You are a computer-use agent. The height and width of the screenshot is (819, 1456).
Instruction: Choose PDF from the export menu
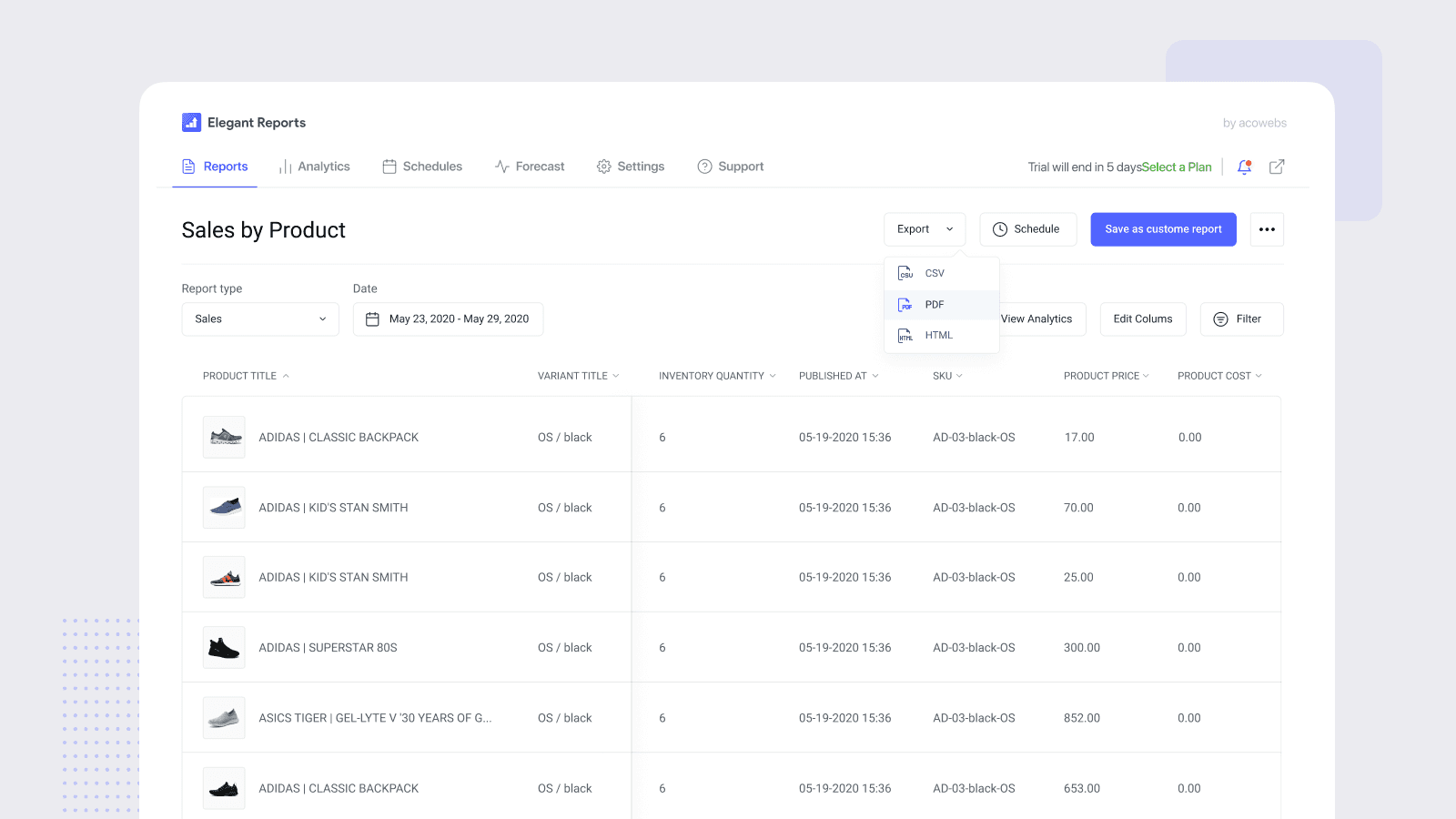tap(935, 305)
